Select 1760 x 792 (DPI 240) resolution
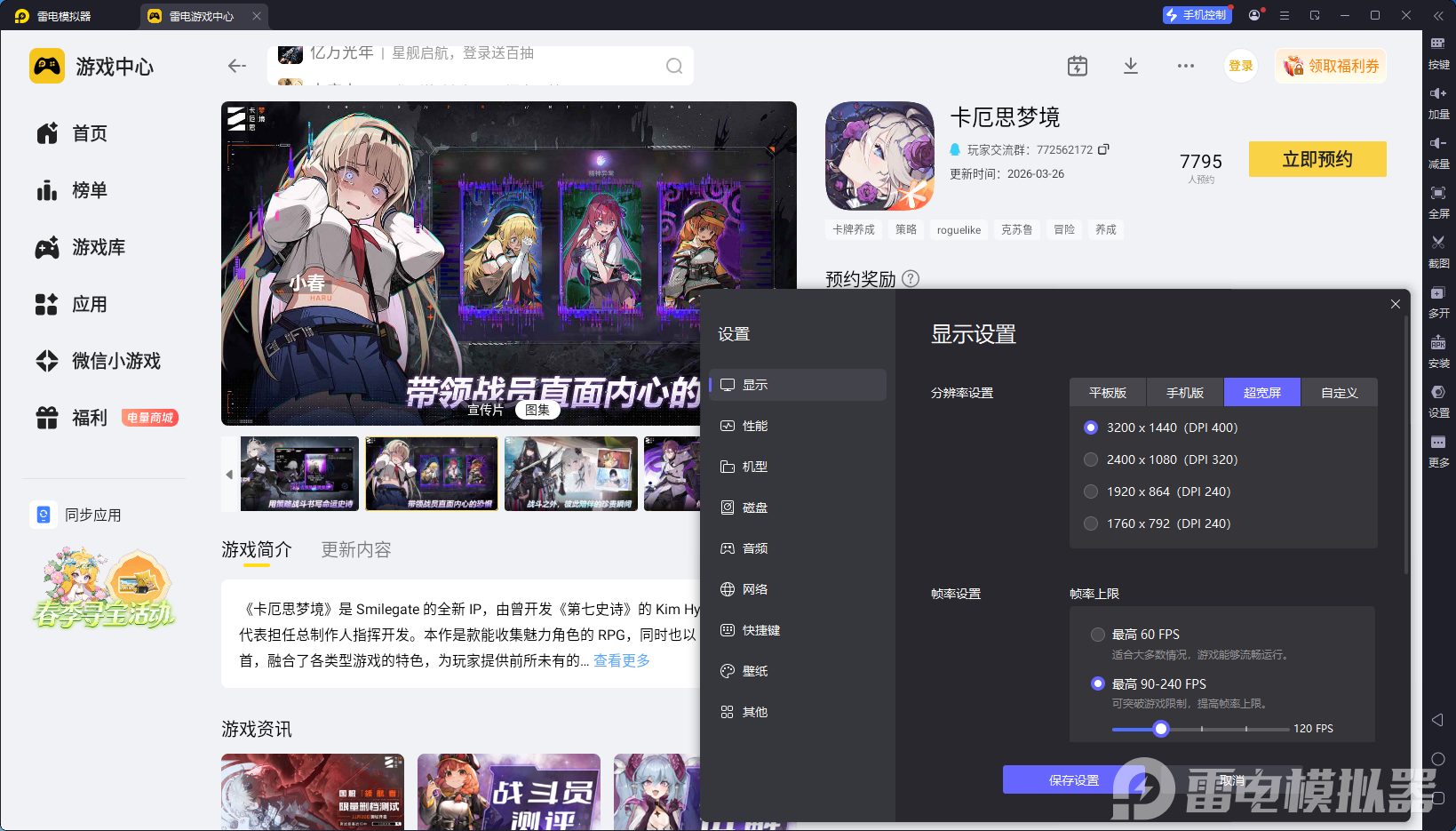This screenshot has width=1456, height=831. click(x=1158, y=523)
